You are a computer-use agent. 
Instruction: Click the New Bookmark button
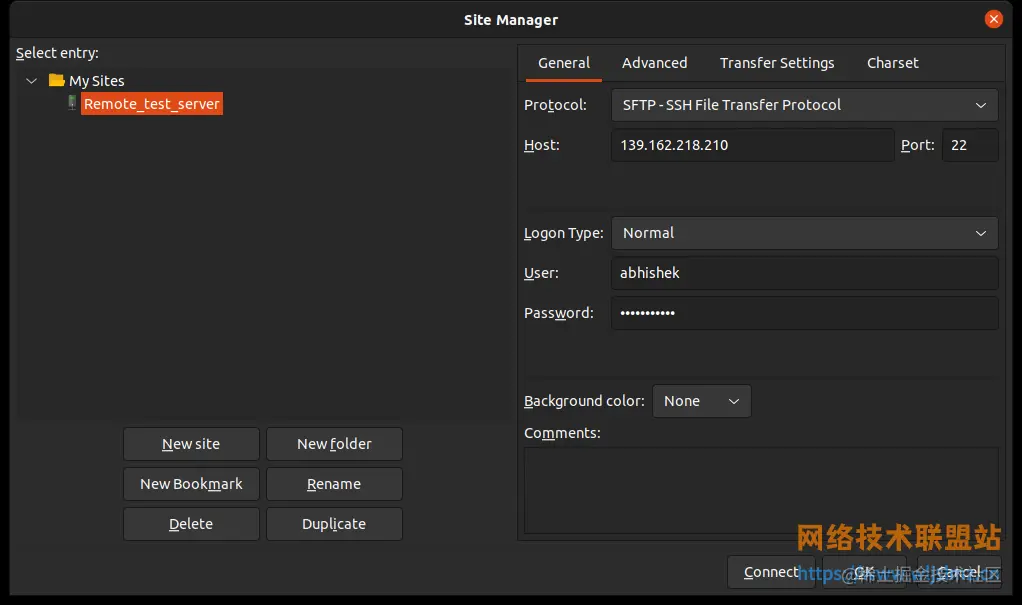point(191,484)
